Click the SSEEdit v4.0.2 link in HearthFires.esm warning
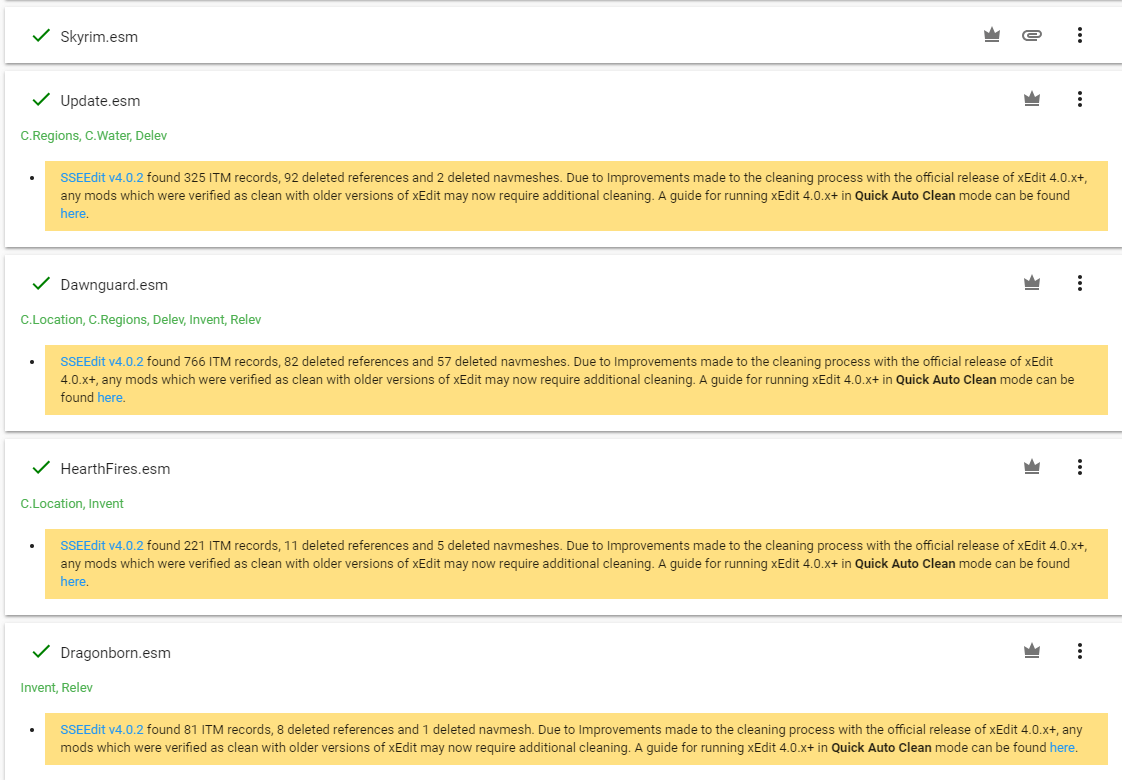The height and width of the screenshot is (780, 1122). (102, 546)
